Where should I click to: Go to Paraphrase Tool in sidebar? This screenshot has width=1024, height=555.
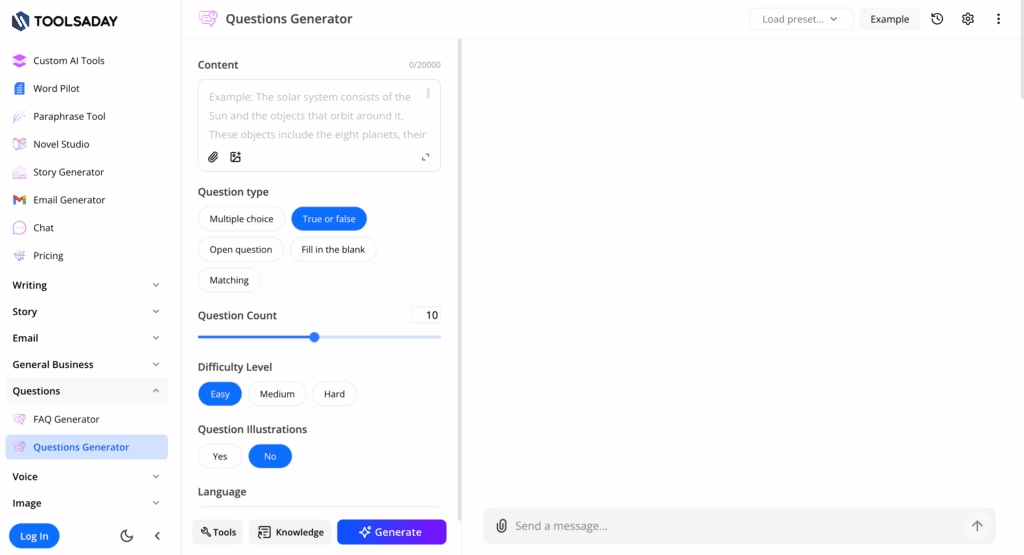(69, 116)
